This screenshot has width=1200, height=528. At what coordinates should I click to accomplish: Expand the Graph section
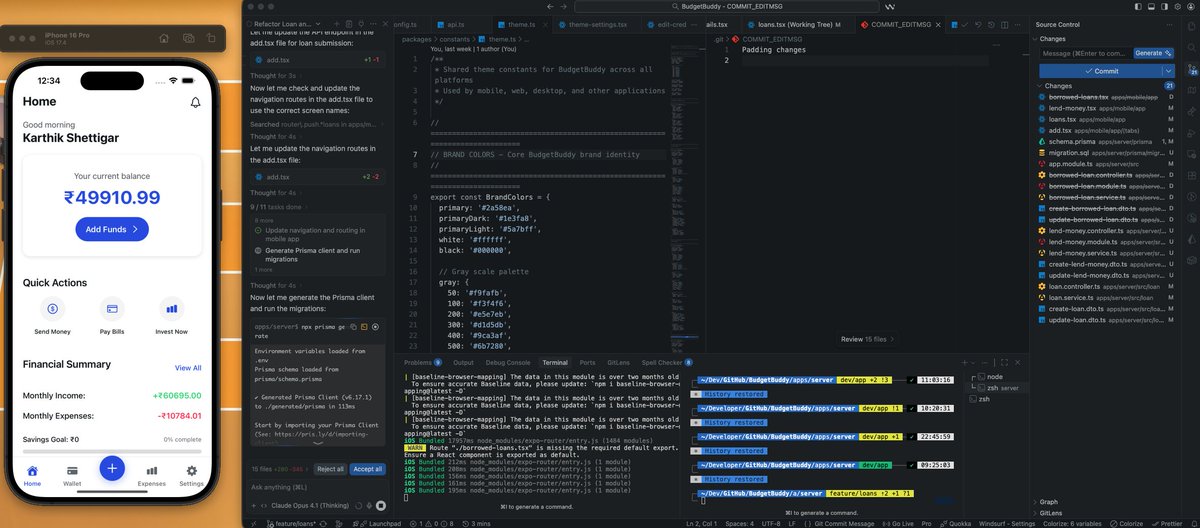point(1050,502)
